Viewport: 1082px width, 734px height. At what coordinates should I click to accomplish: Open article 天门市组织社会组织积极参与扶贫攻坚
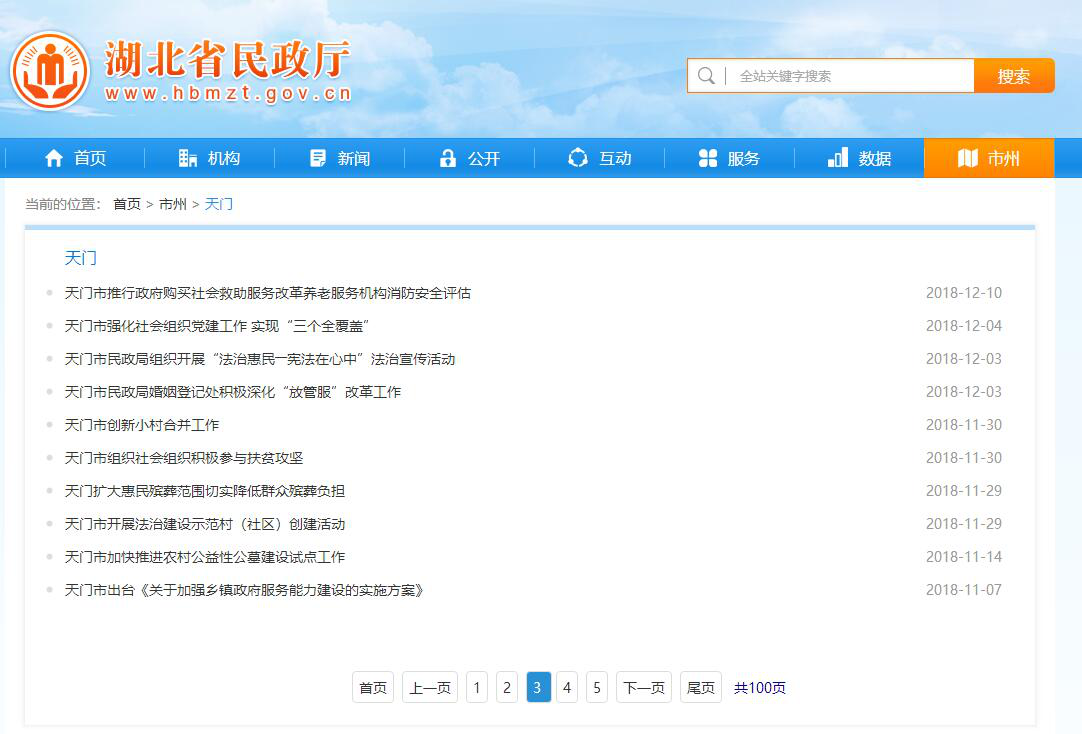click(184, 458)
